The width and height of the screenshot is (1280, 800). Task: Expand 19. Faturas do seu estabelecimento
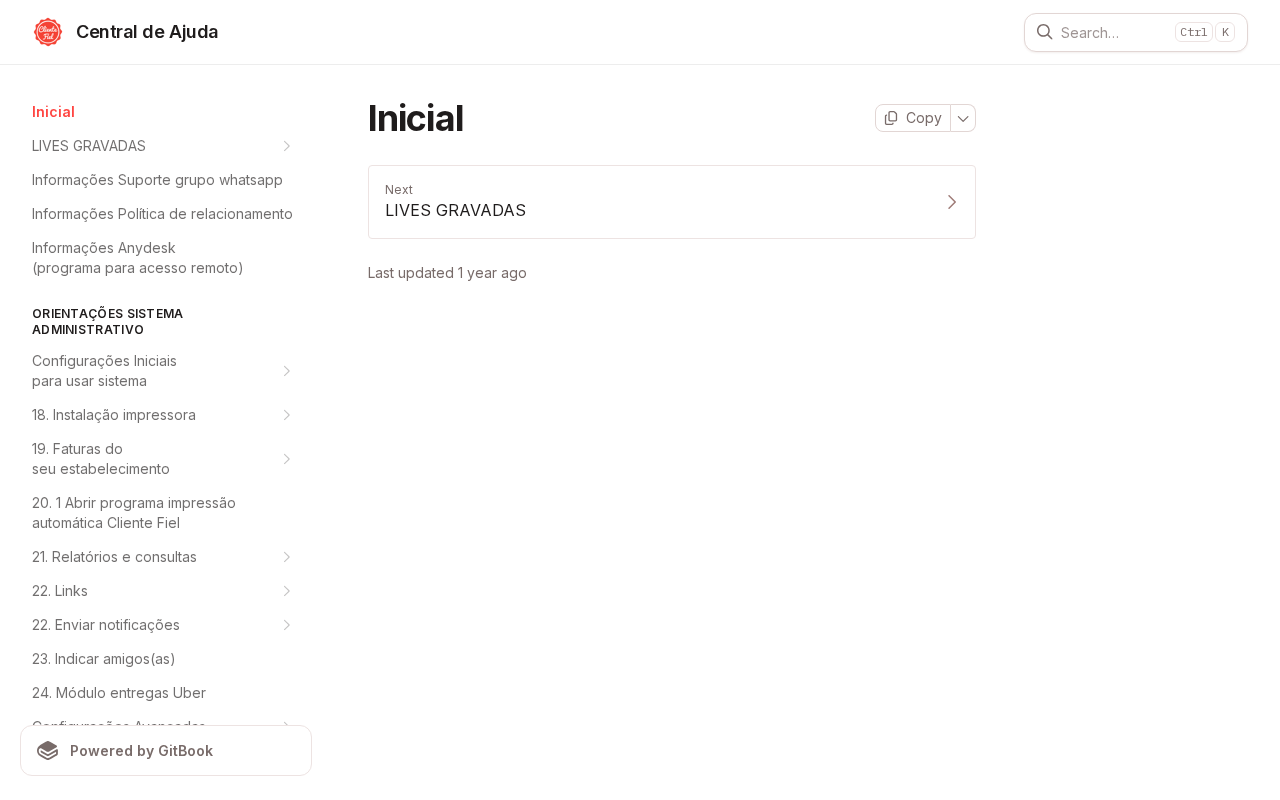coord(287,459)
